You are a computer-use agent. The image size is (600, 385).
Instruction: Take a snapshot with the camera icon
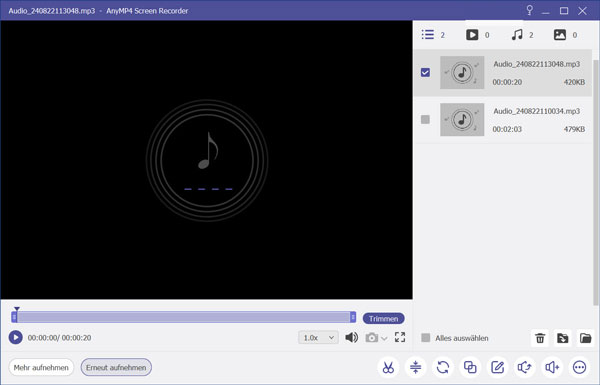pos(372,338)
